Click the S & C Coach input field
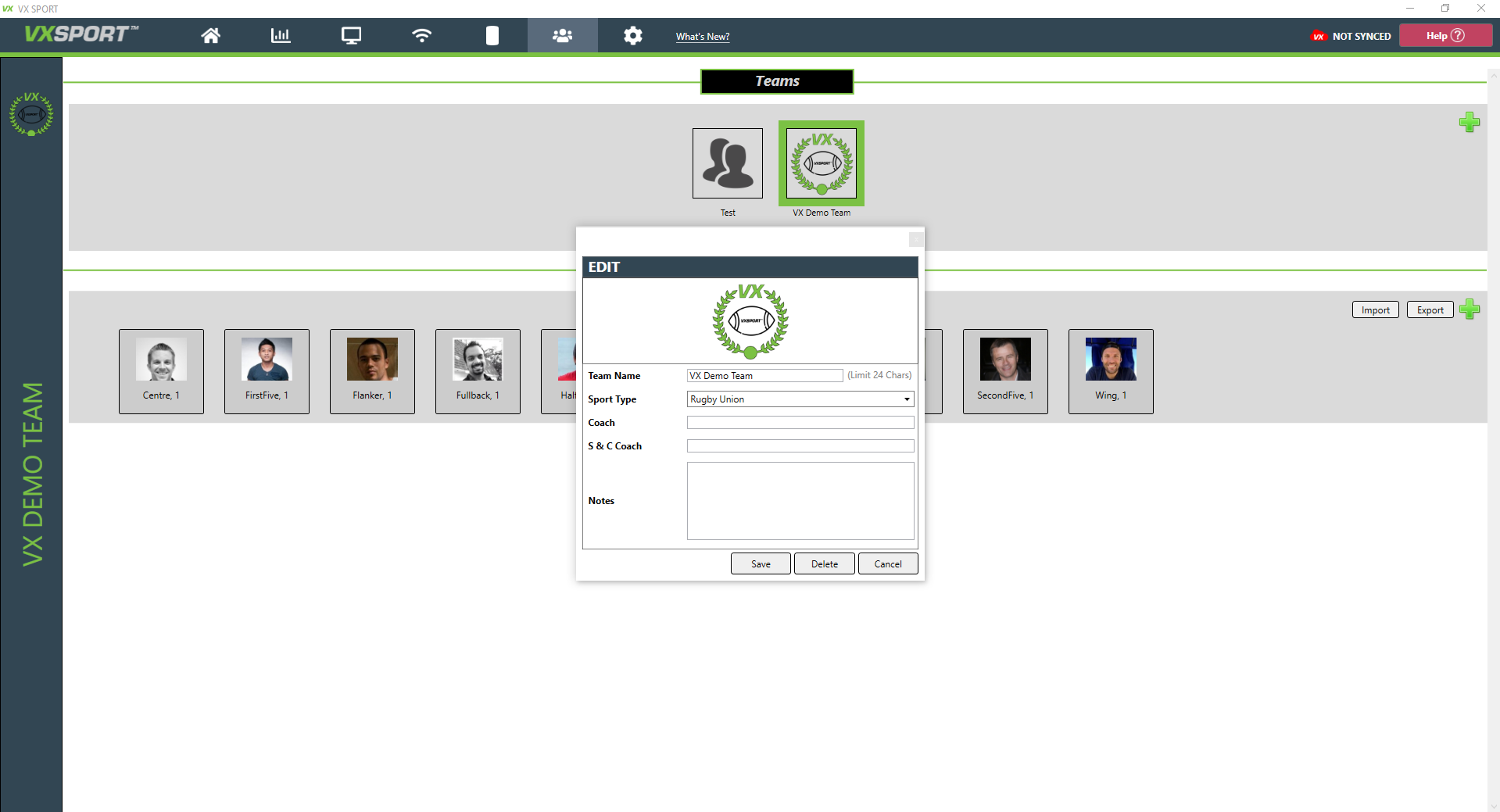This screenshot has height=812, width=1500. pyautogui.click(x=800, y=446)
